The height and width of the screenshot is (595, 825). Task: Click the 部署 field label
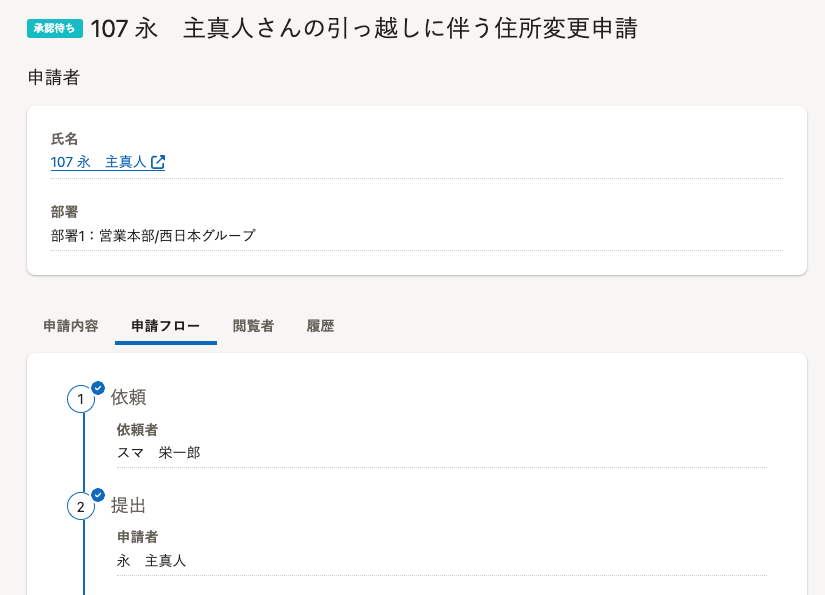pyautogui.click(x=64, y=212)
